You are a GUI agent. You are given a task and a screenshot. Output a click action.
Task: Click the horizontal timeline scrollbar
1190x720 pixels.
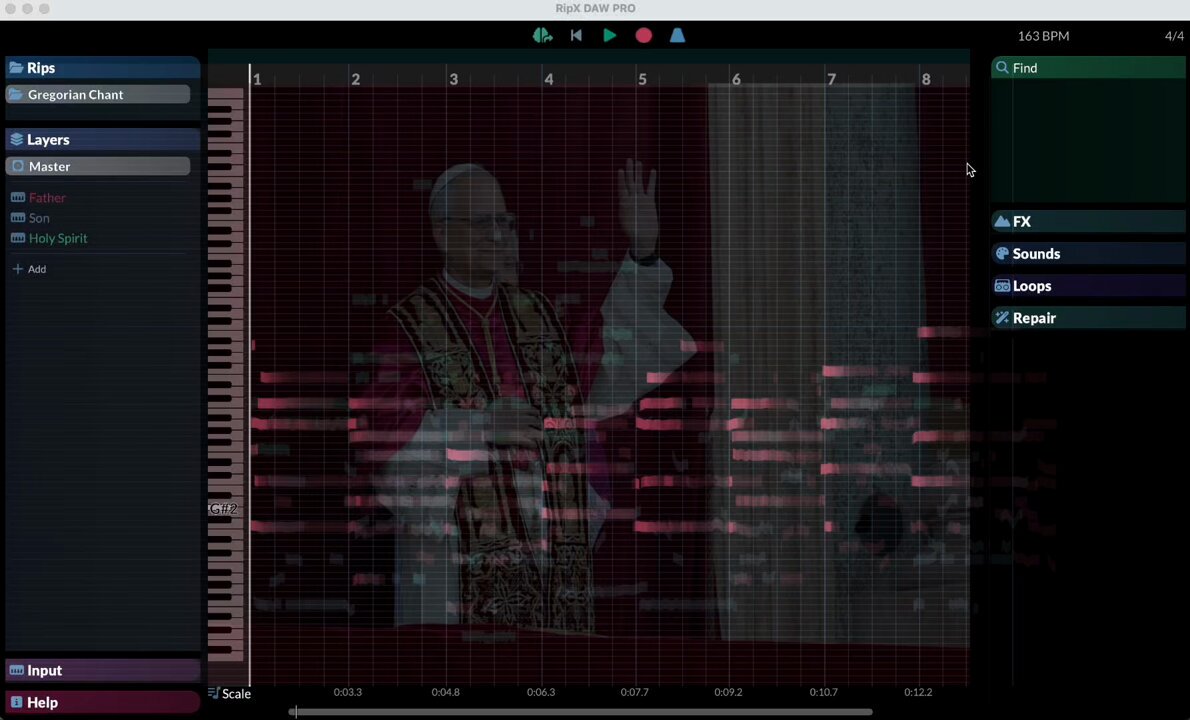pyautogui.click(x=581, y=712)
